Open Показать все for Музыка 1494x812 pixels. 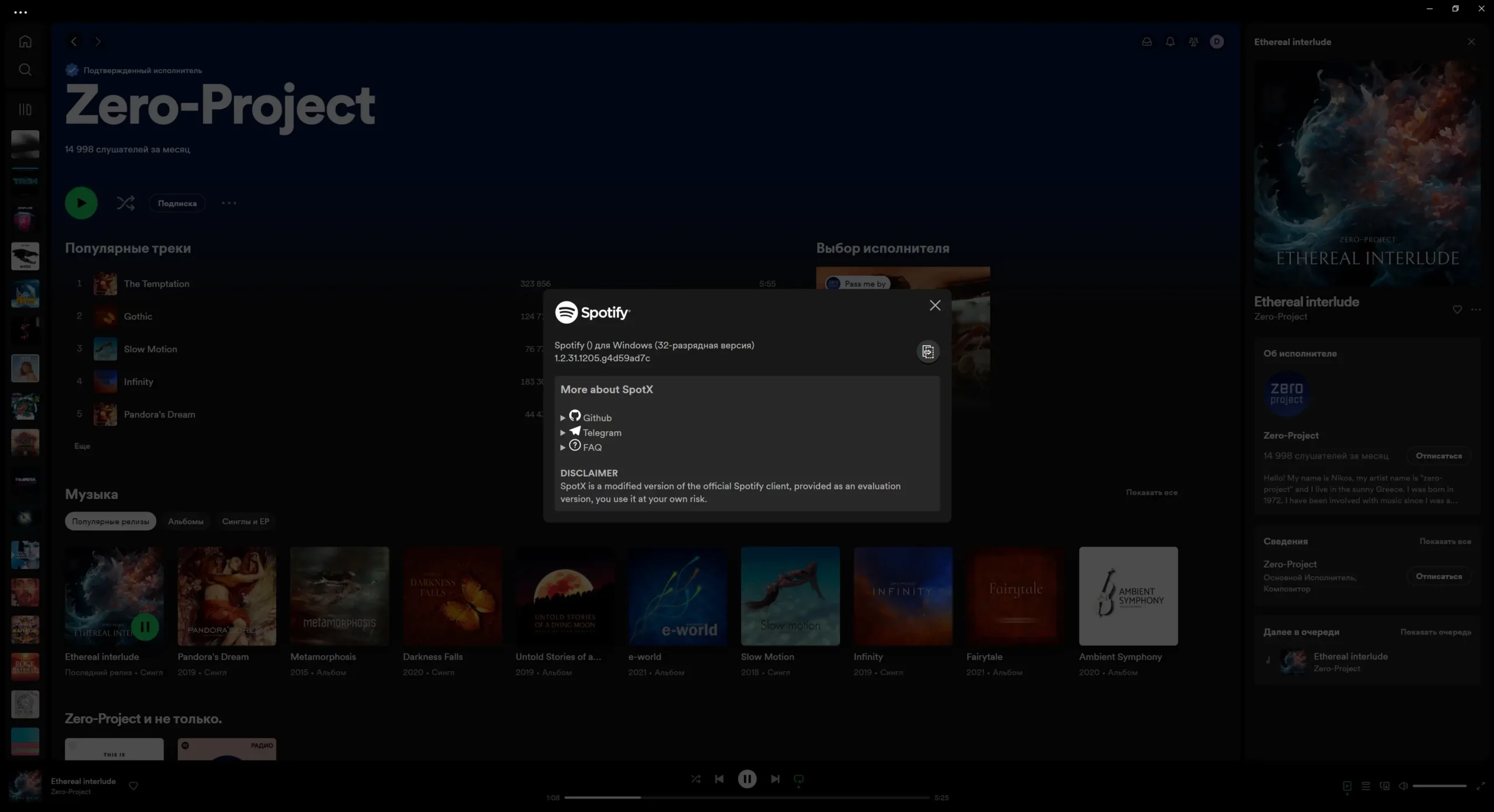pos(1151,493)
